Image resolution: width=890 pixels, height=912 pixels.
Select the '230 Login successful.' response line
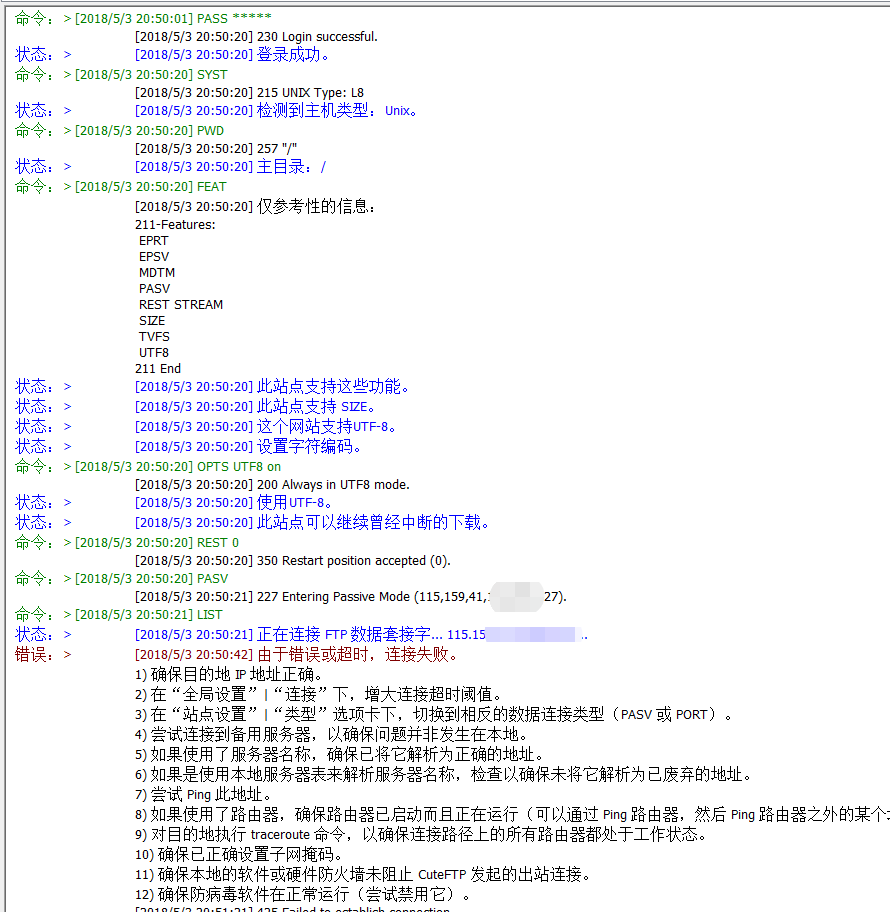[257, 37]
